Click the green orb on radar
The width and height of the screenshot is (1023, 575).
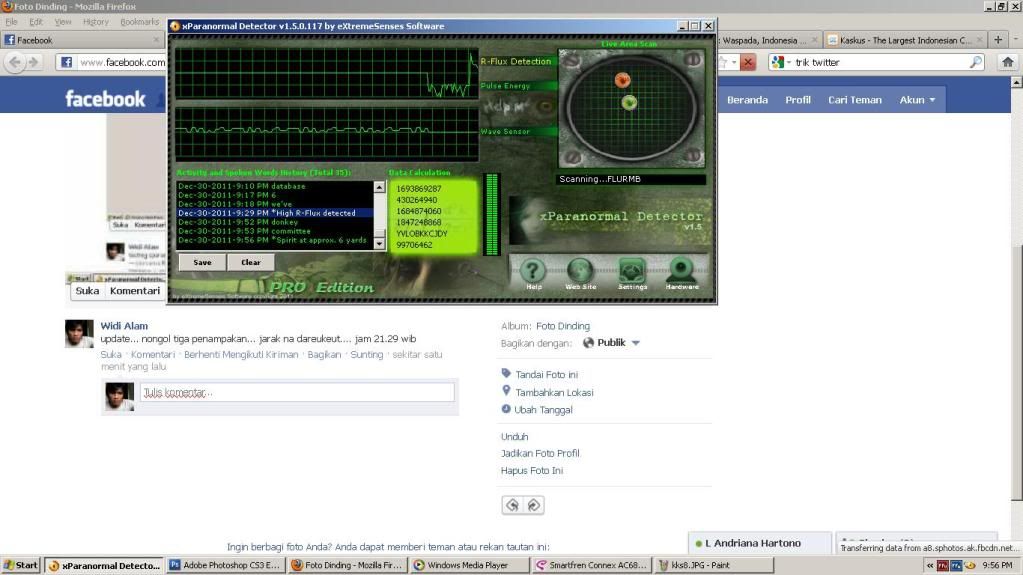[629, 102]
